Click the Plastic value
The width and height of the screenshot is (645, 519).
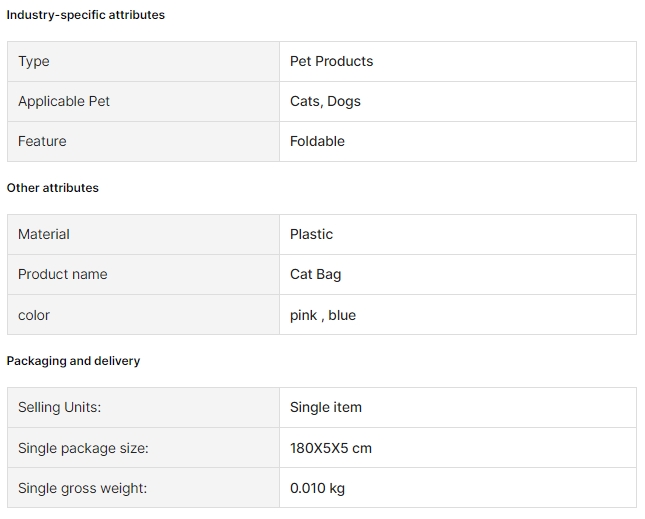tap(311, 234)
